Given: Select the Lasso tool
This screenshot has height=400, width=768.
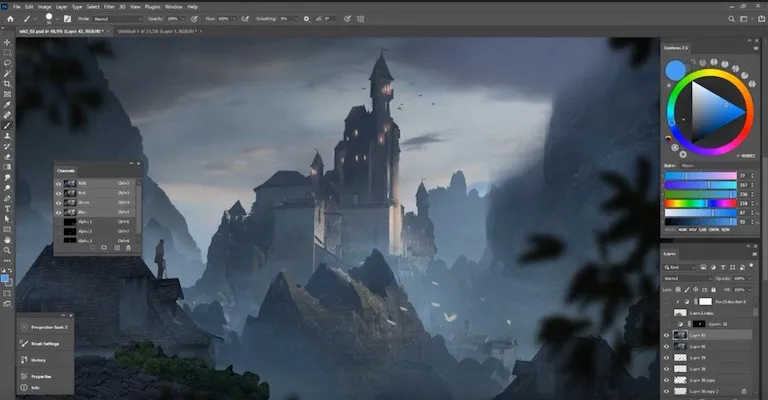Looking at the screenshot, I should point(7,62).
